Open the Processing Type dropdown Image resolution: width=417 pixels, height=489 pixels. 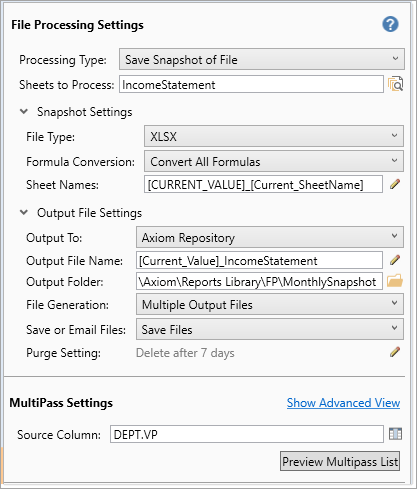262,59
